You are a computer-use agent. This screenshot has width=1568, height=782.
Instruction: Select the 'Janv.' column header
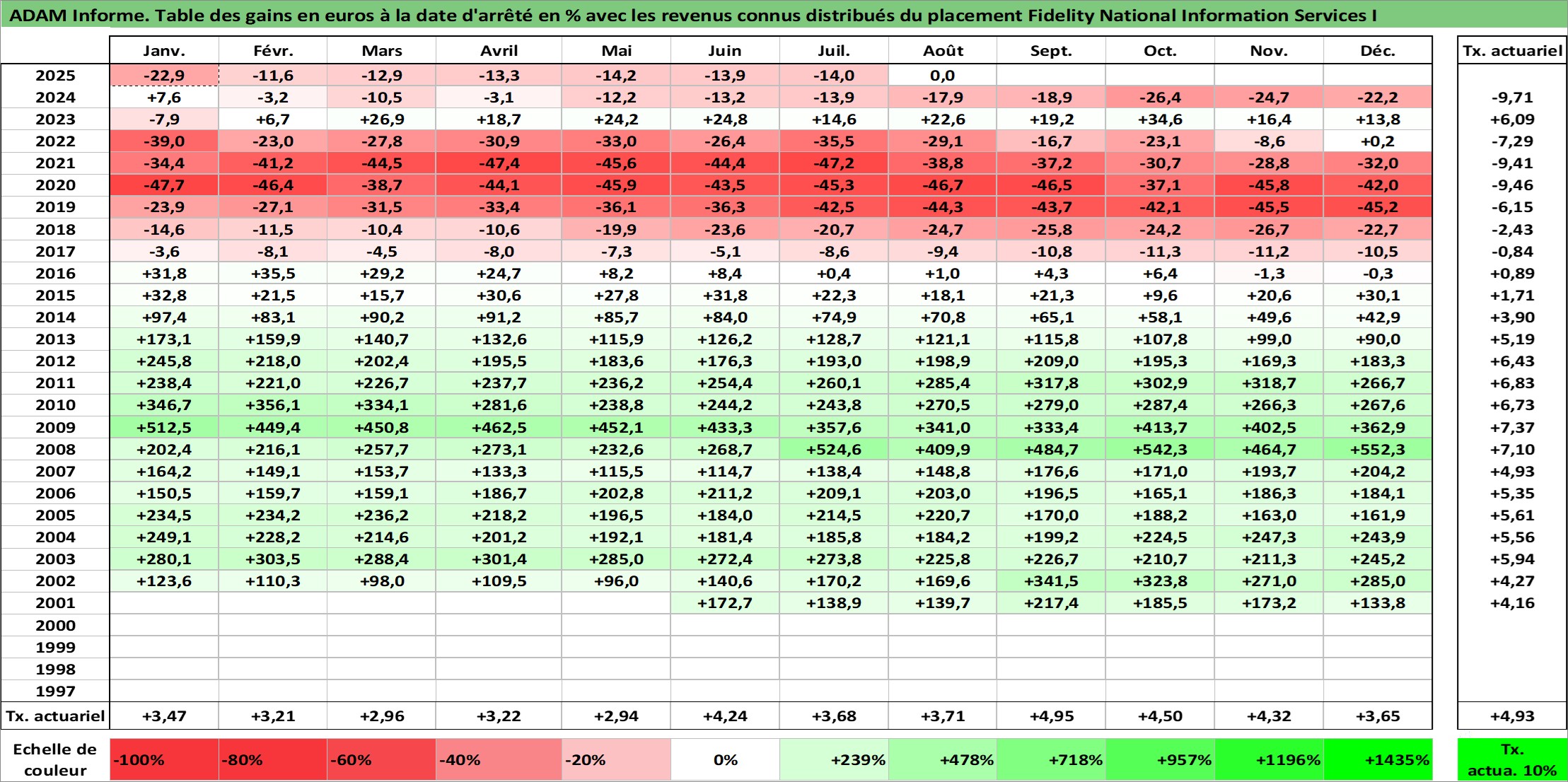click(164, 50)
